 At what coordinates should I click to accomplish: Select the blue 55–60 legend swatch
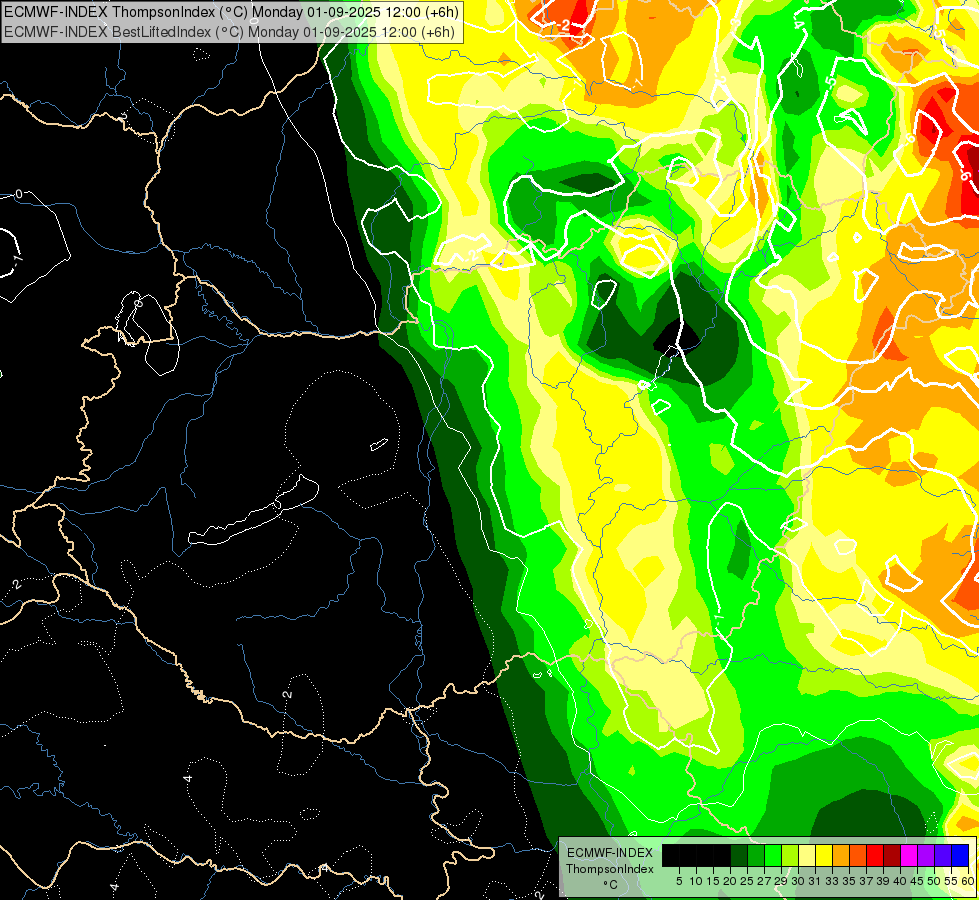(960, 855)
